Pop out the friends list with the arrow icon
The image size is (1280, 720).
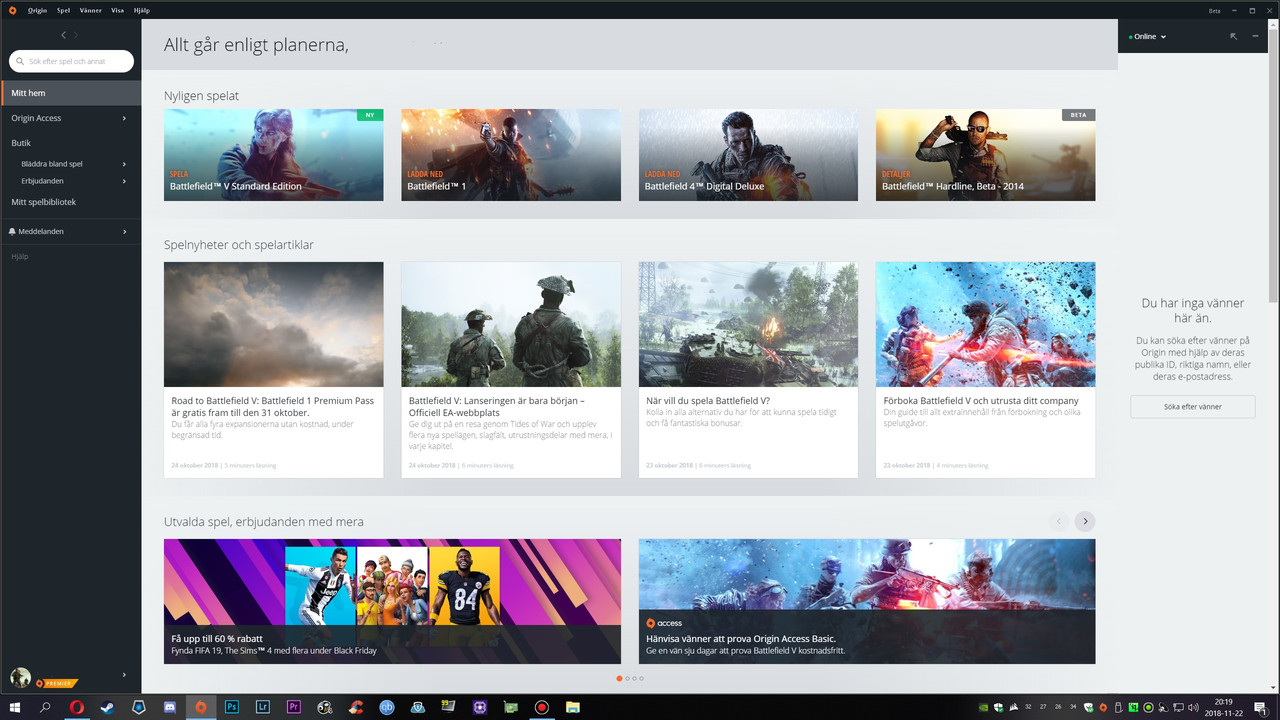[1233, 36]
